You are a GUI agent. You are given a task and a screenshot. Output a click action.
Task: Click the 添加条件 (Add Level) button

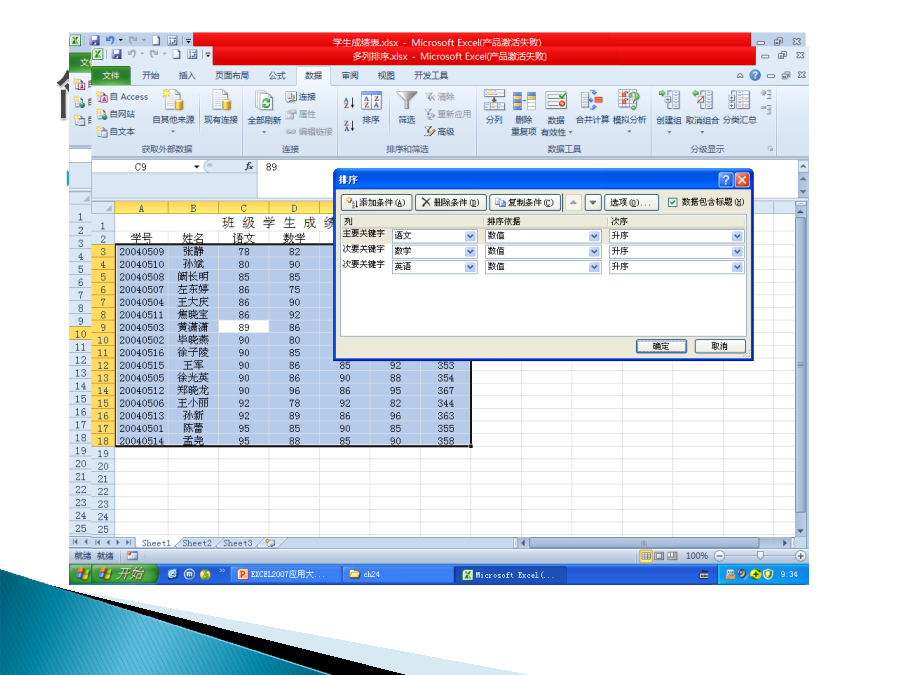pos(376,202)
